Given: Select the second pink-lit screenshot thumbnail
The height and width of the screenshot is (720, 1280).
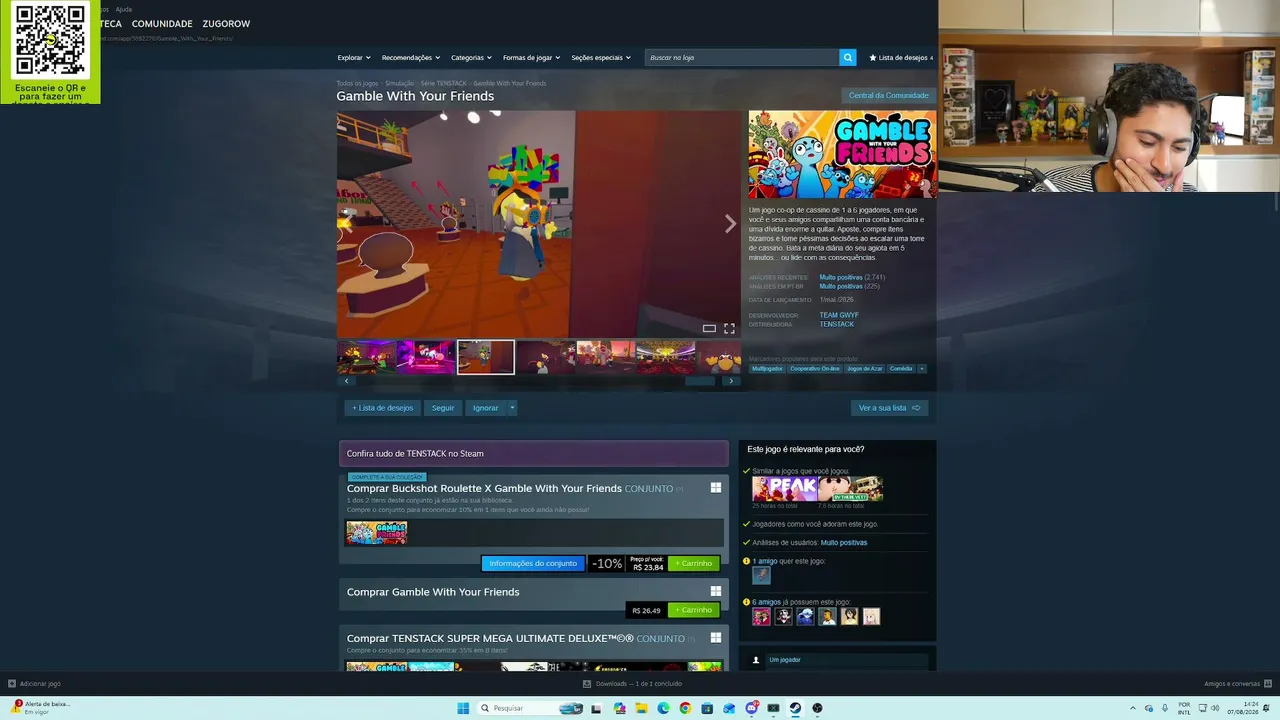Looking at the screenshot, I should click(x=426, y=357).
